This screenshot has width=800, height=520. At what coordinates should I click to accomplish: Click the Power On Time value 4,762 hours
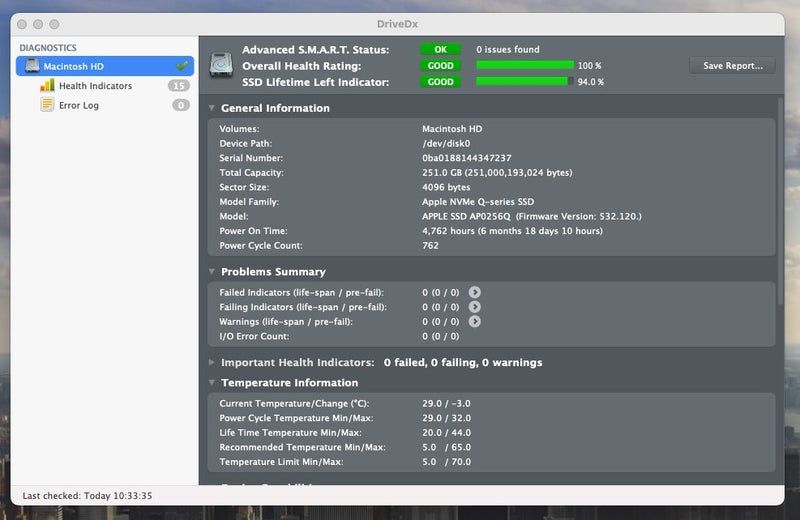point(512,231)
